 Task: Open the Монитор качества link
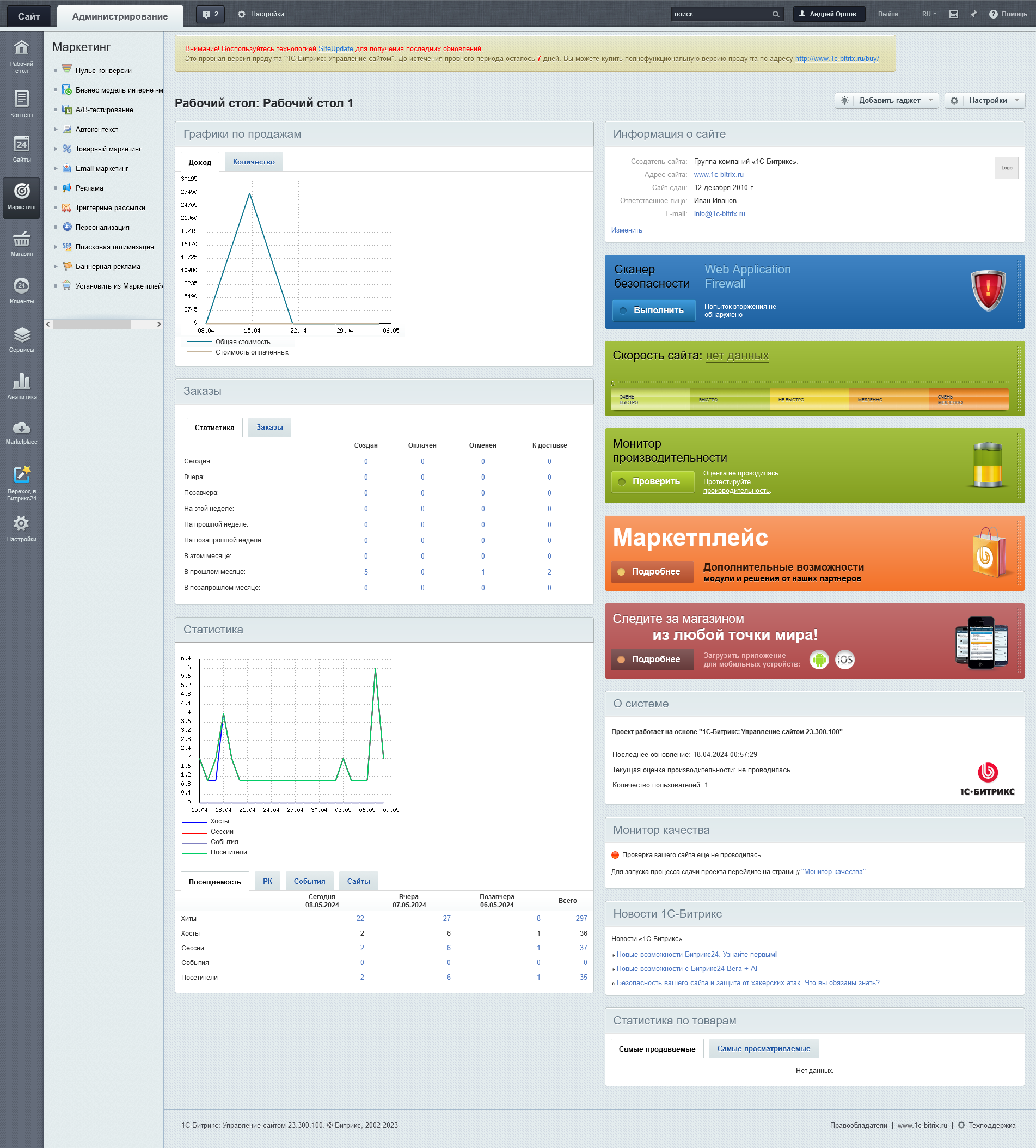pos(833,872)
